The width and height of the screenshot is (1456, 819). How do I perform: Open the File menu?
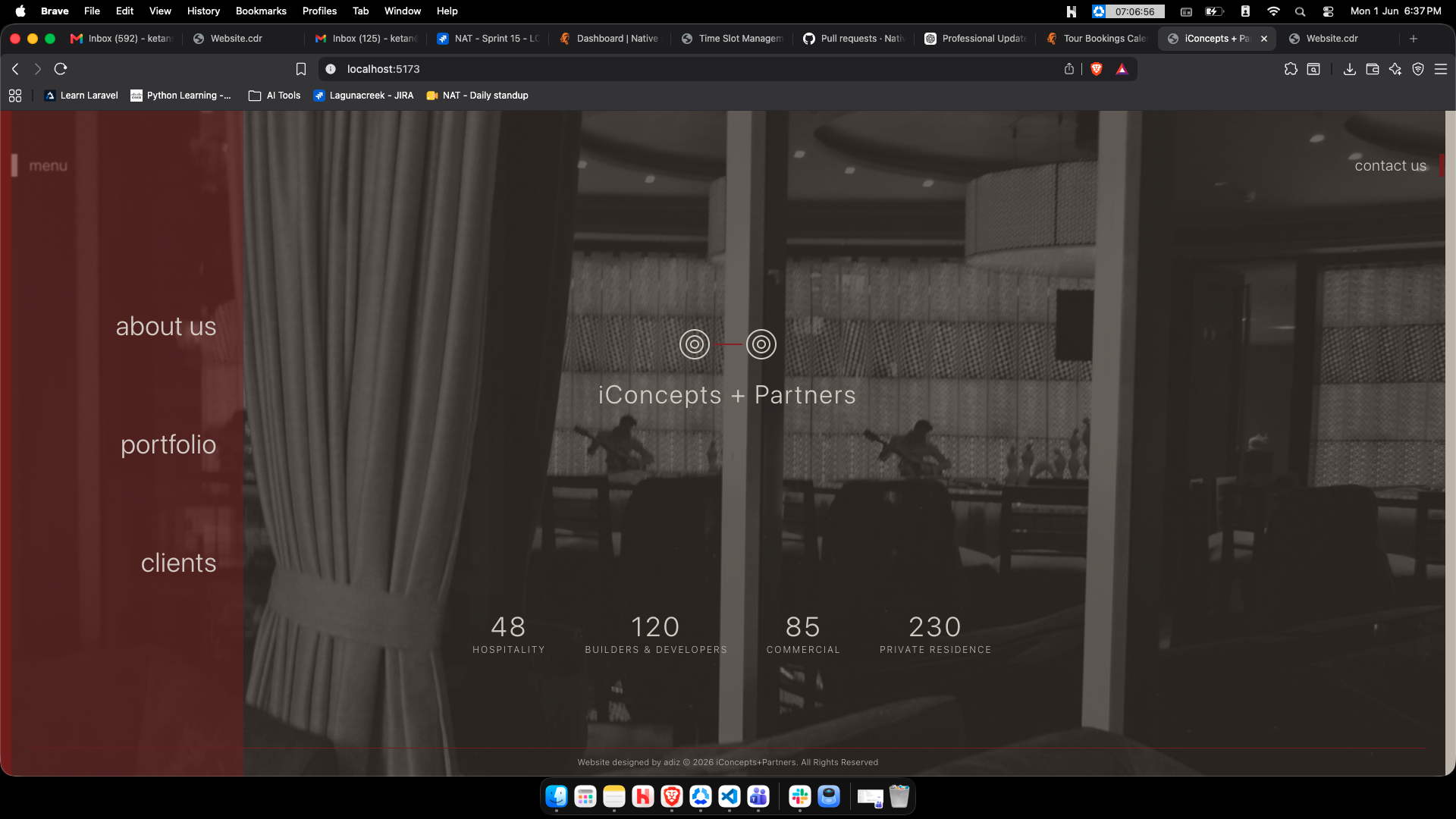pos(92,11)
